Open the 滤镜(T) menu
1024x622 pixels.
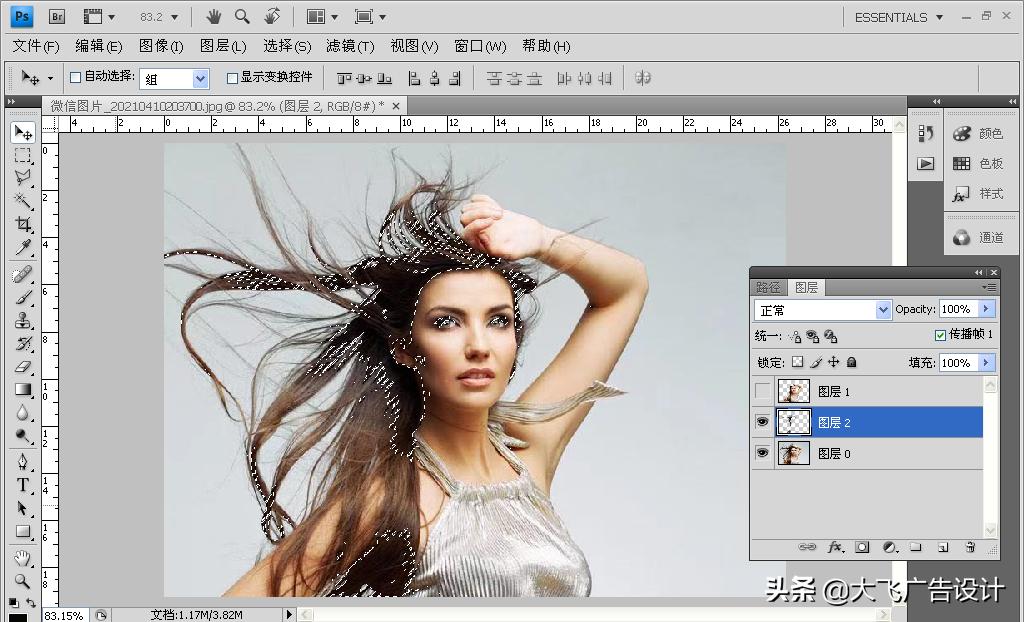click(350, 46)
